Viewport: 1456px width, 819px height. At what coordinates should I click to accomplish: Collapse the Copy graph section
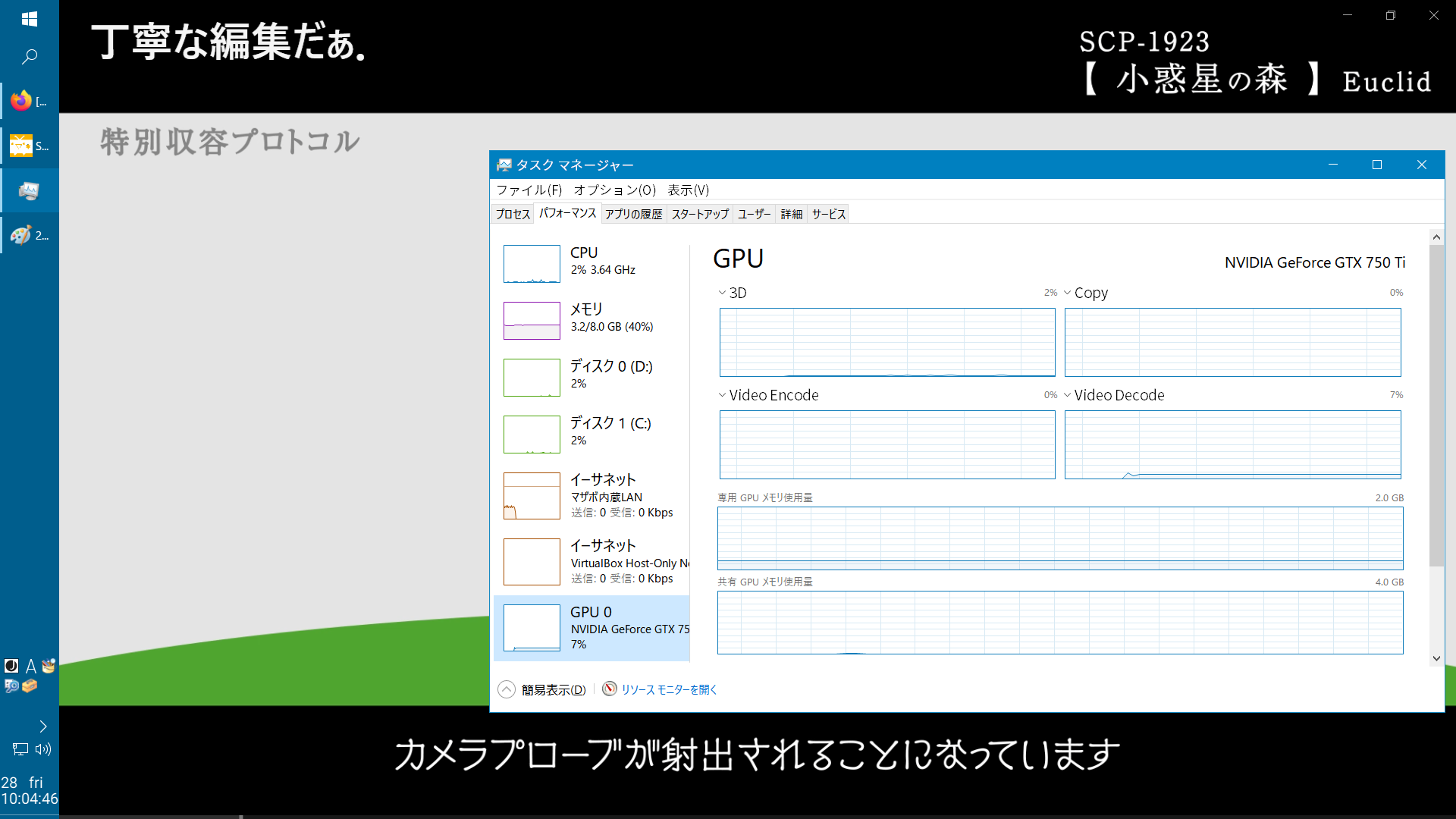[x=1068, y=292]
